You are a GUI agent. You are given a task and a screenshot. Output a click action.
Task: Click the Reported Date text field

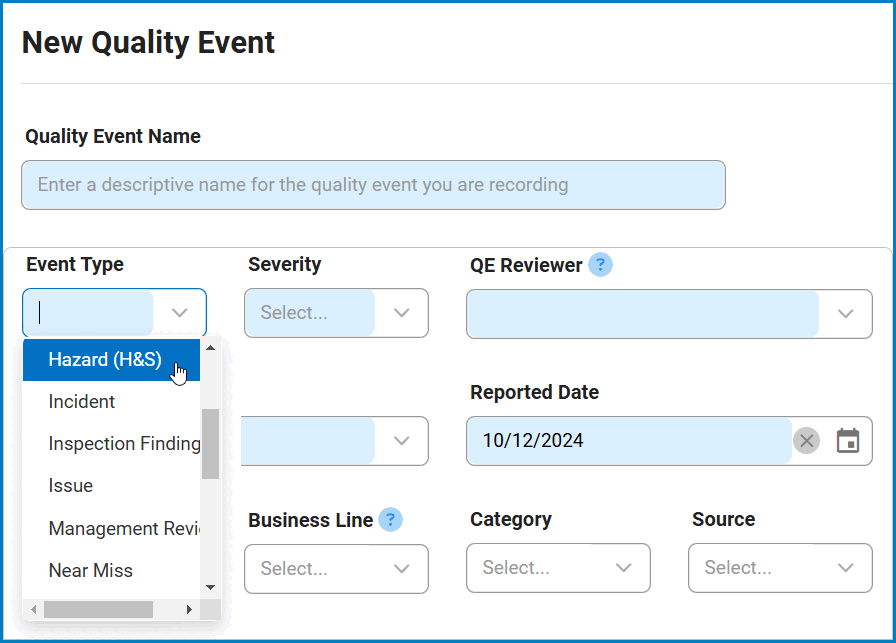coord(629,441)
